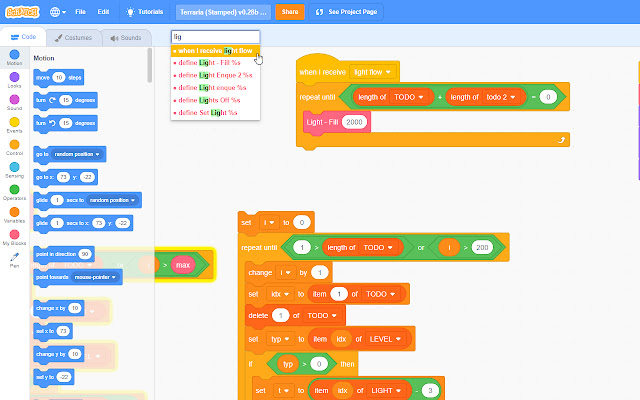Screen dimensions: 640x400
Task: Click the turn clockwise 15 degrees block
Action: 65,100
